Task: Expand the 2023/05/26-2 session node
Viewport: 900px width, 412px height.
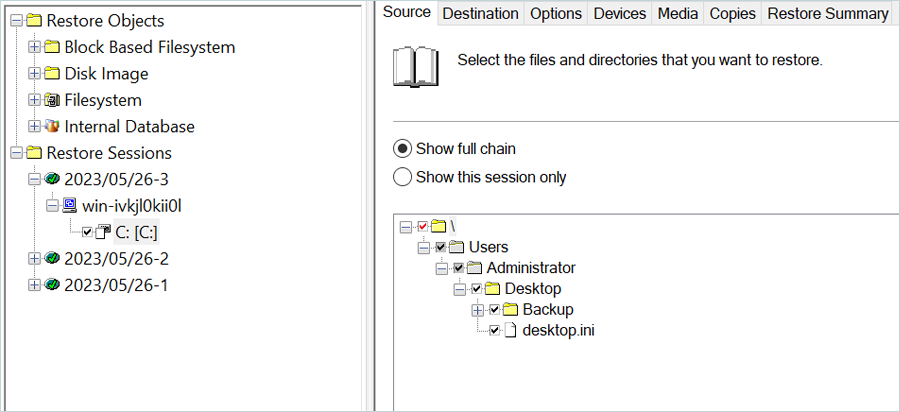Action: (x=35, y=259)
